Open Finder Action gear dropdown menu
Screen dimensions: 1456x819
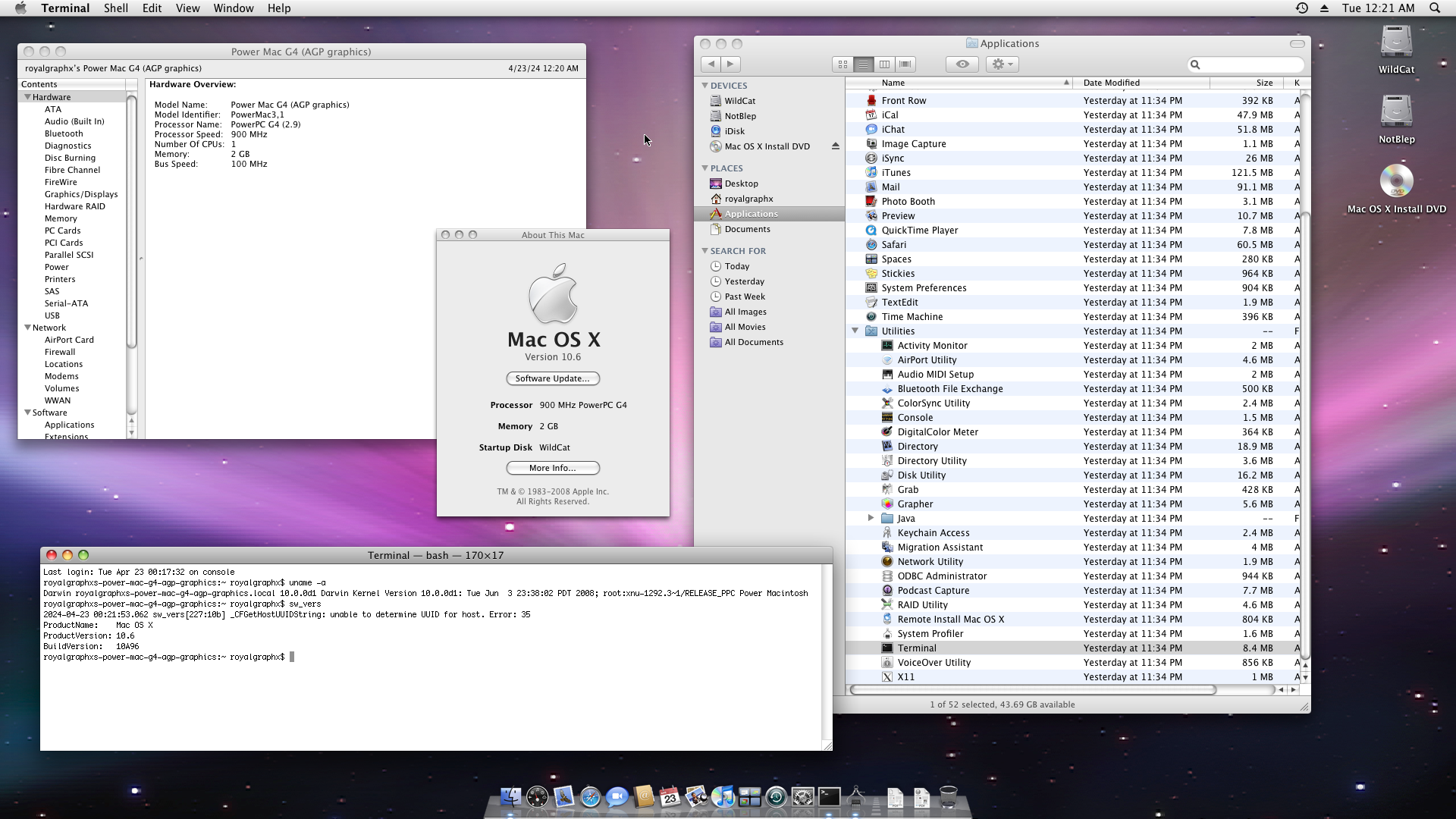tap(1002, 64)
